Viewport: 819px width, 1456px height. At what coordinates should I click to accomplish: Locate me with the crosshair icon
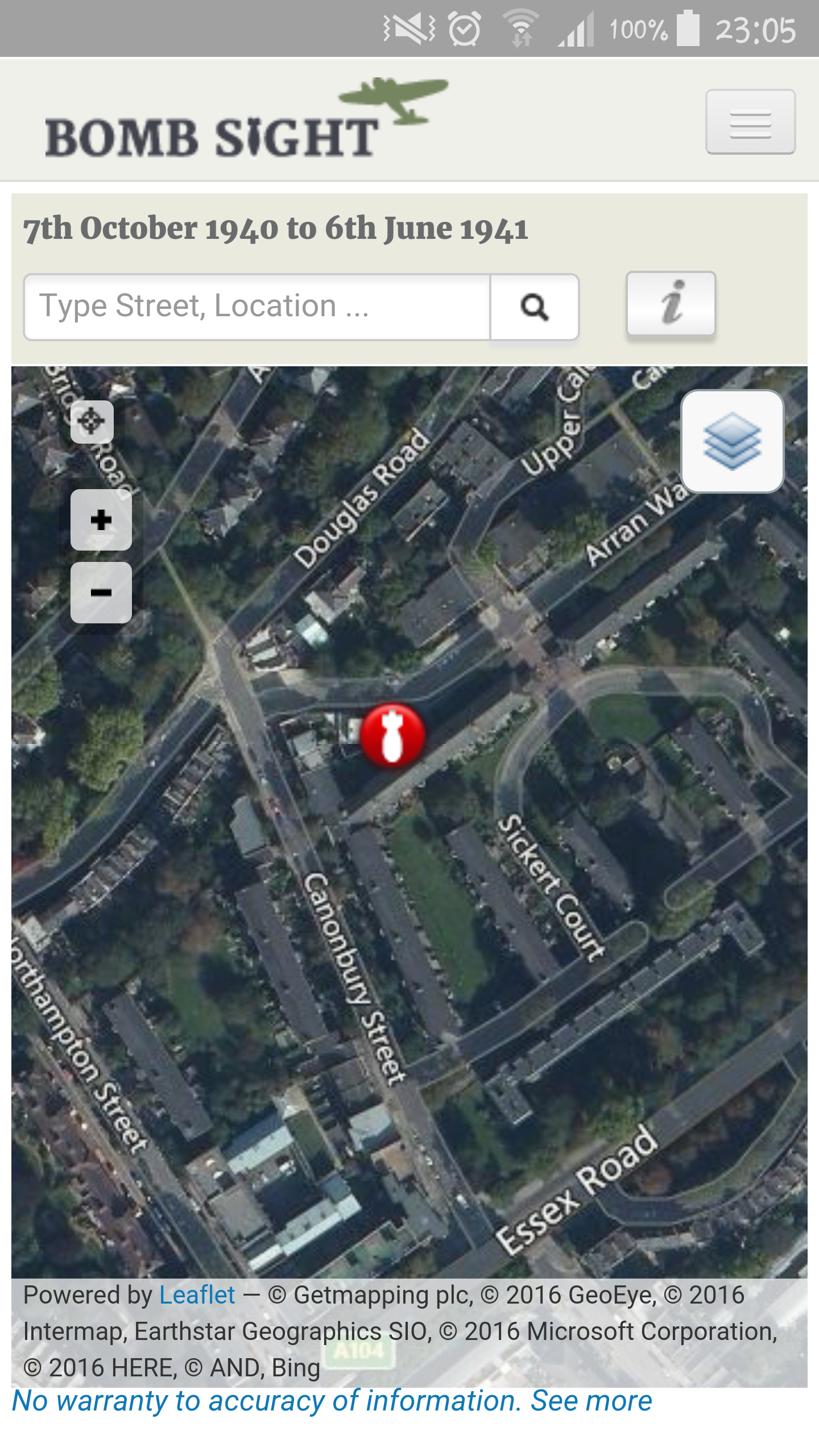[x=92, y=422]
